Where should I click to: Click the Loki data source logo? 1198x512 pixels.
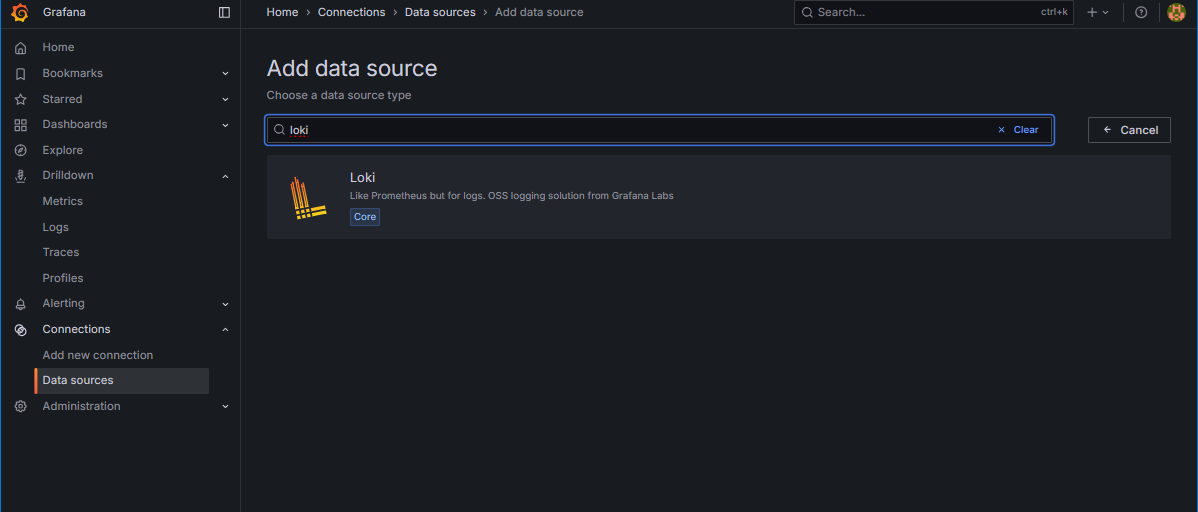pos(308,197)
